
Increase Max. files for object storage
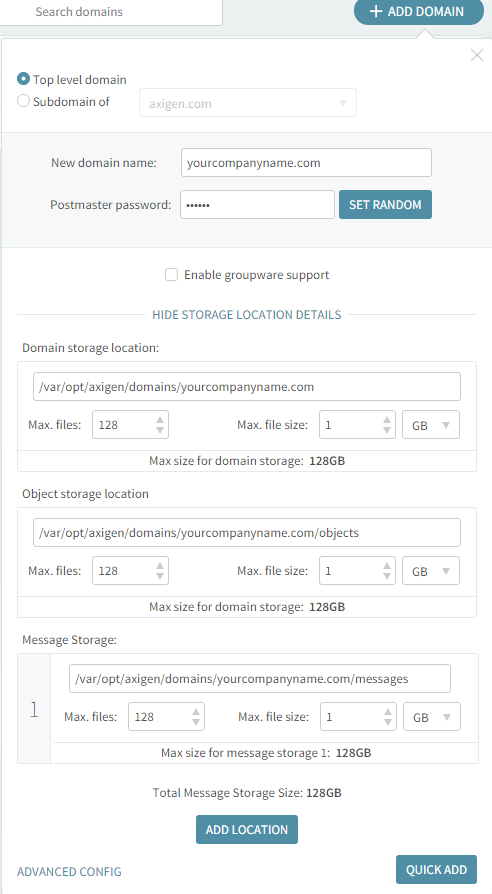click(x=160, y=566)
